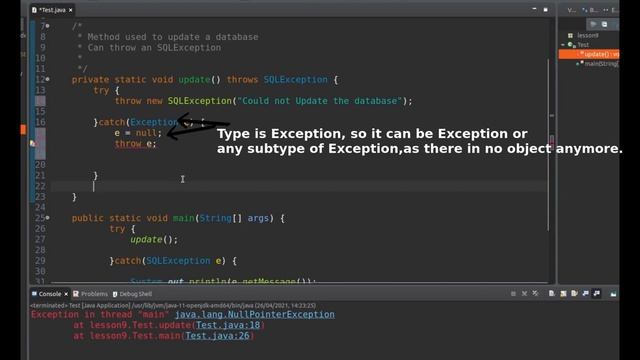Viewport: 640px width, 360px height.
Task: Click the 'throw e;' statement
Action: point(135,144)
